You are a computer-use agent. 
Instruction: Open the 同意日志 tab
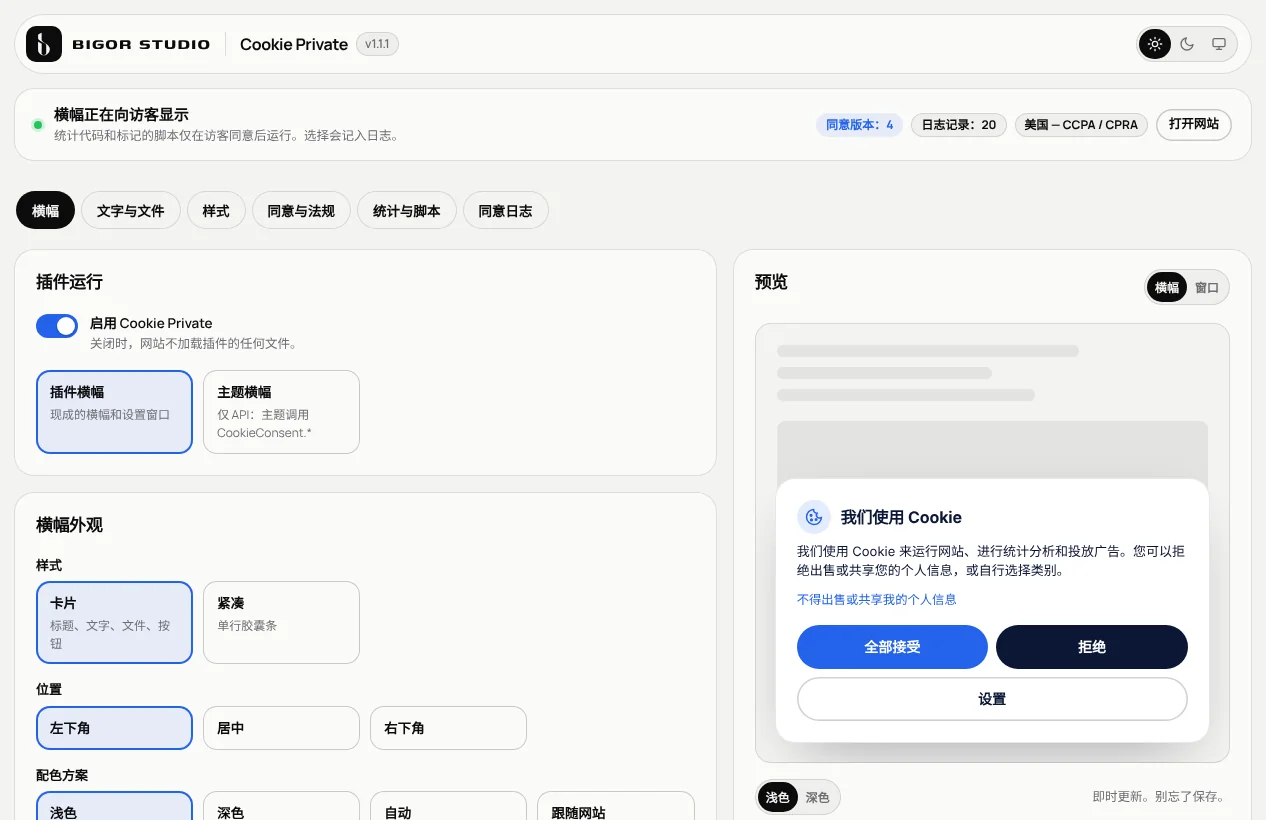click(x=506, y=211)
